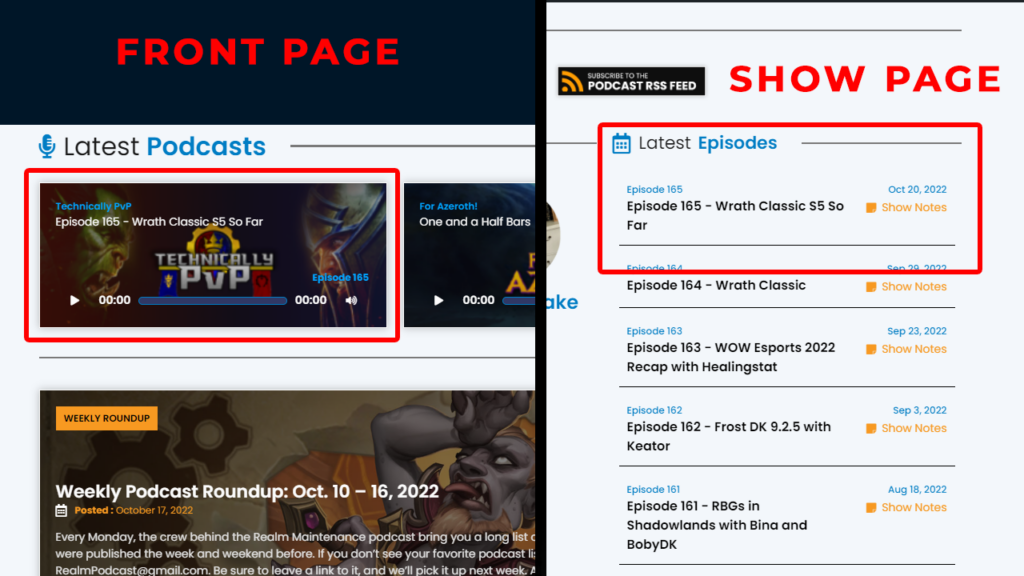Open Show Notes for Episode 164
The image size is (1024, 576).
(x=914, y=287)
